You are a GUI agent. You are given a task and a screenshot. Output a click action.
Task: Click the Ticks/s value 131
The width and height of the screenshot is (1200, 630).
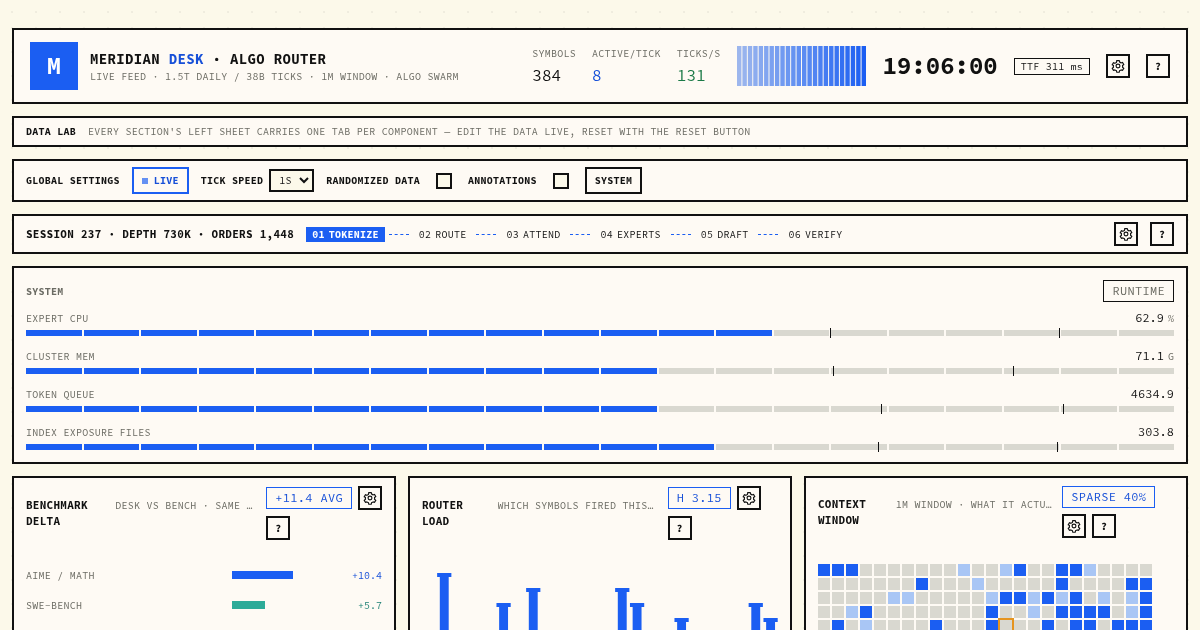[x=691, y=76]
